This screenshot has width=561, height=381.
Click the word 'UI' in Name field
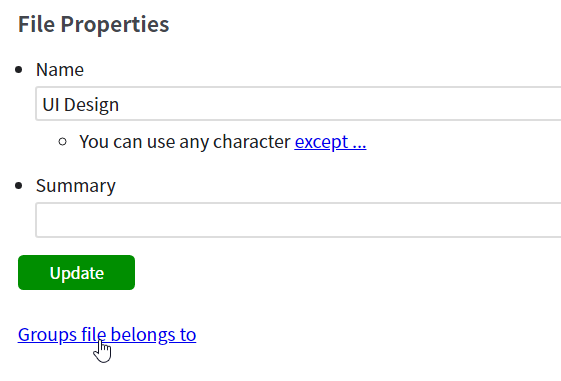(50, 104)
